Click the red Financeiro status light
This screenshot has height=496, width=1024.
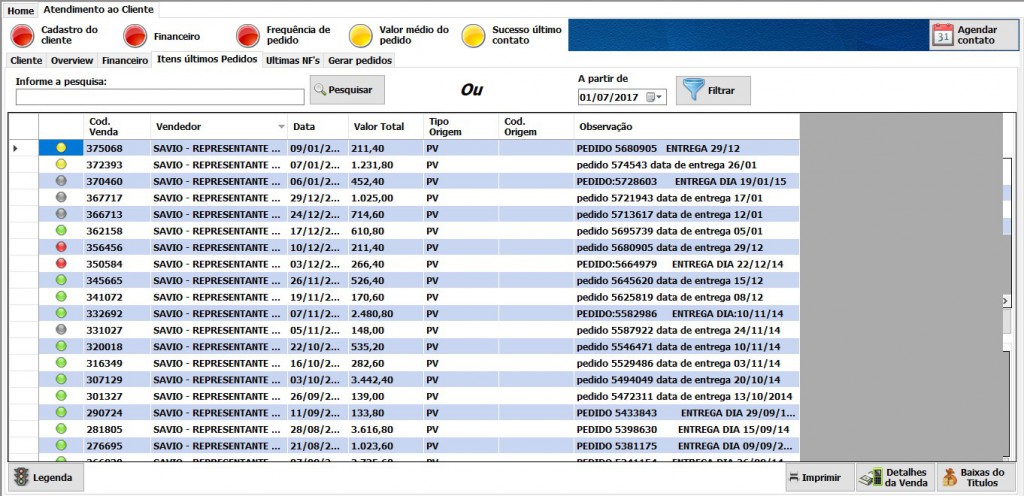tap(135, 36)
